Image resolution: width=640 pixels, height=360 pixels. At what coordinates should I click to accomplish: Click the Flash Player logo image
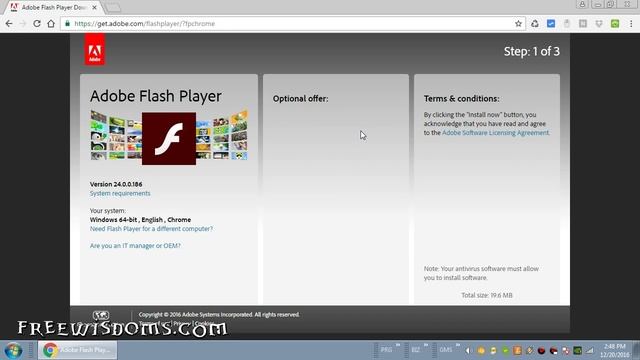169,138
